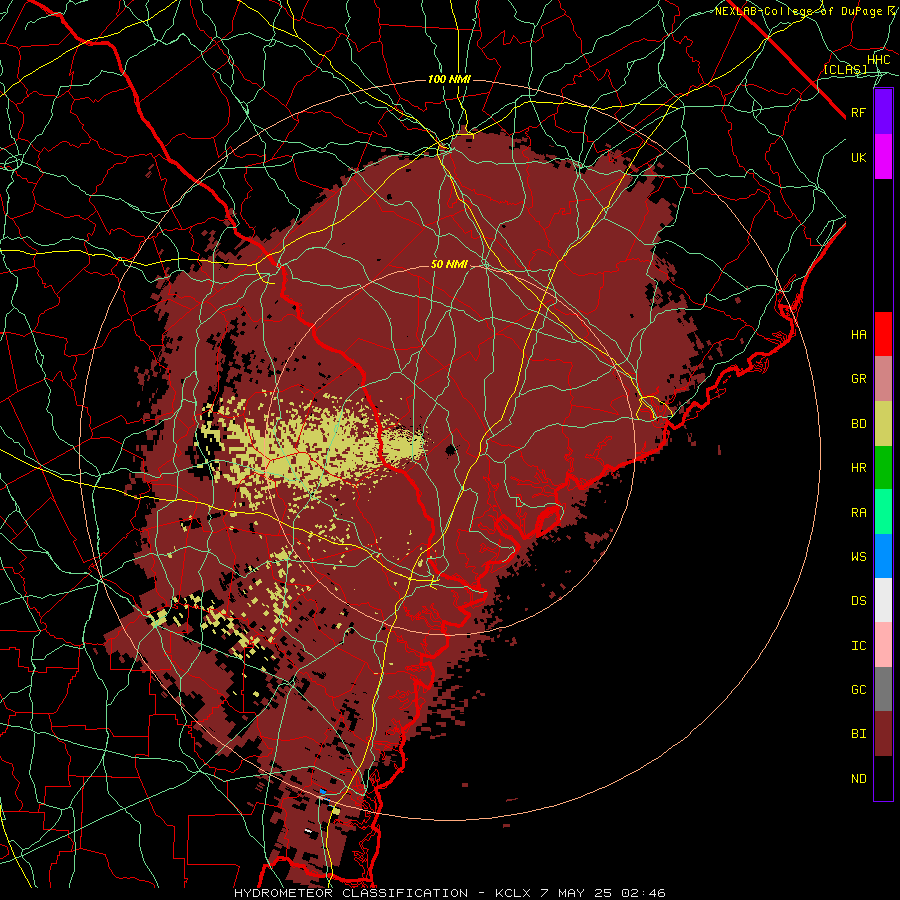Click the BI legend label
The image size is (900, 900).
(x=859, y=734)
